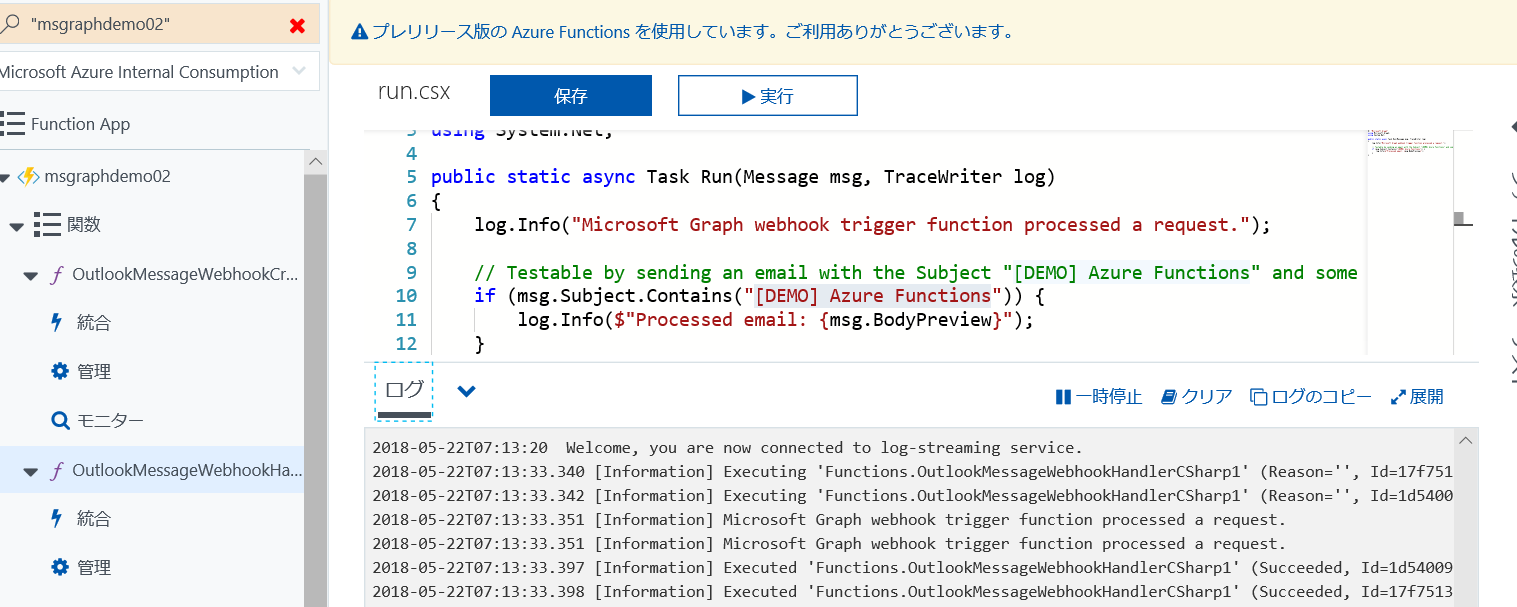Open the Microsoft Azure Internal Consumption dropdown
The width and height of the screenshot is (1517, 607).
[x=298, y=71]
